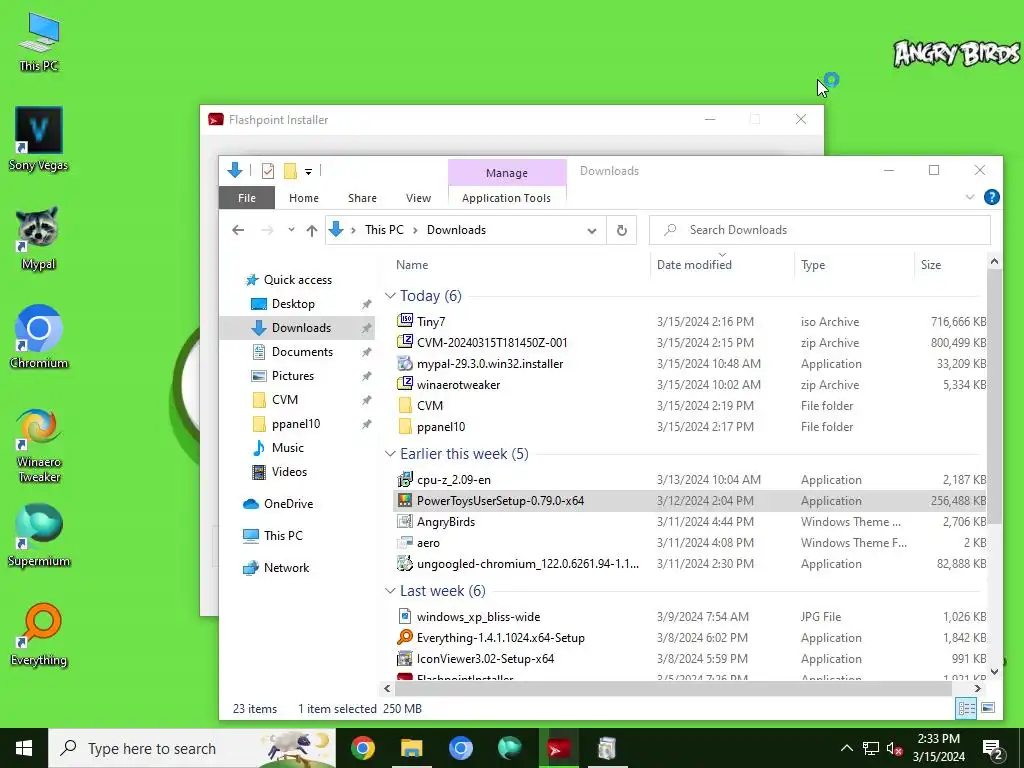Switch to details view layout button
1024x768 pixels.
(x=967, y=708)
